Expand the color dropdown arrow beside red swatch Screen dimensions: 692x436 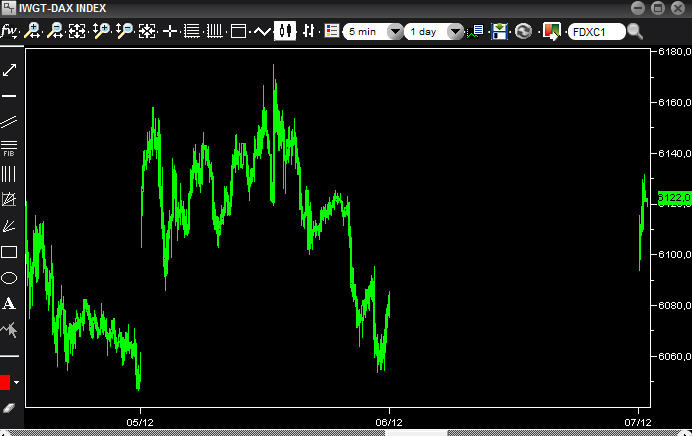coord(16,382)
